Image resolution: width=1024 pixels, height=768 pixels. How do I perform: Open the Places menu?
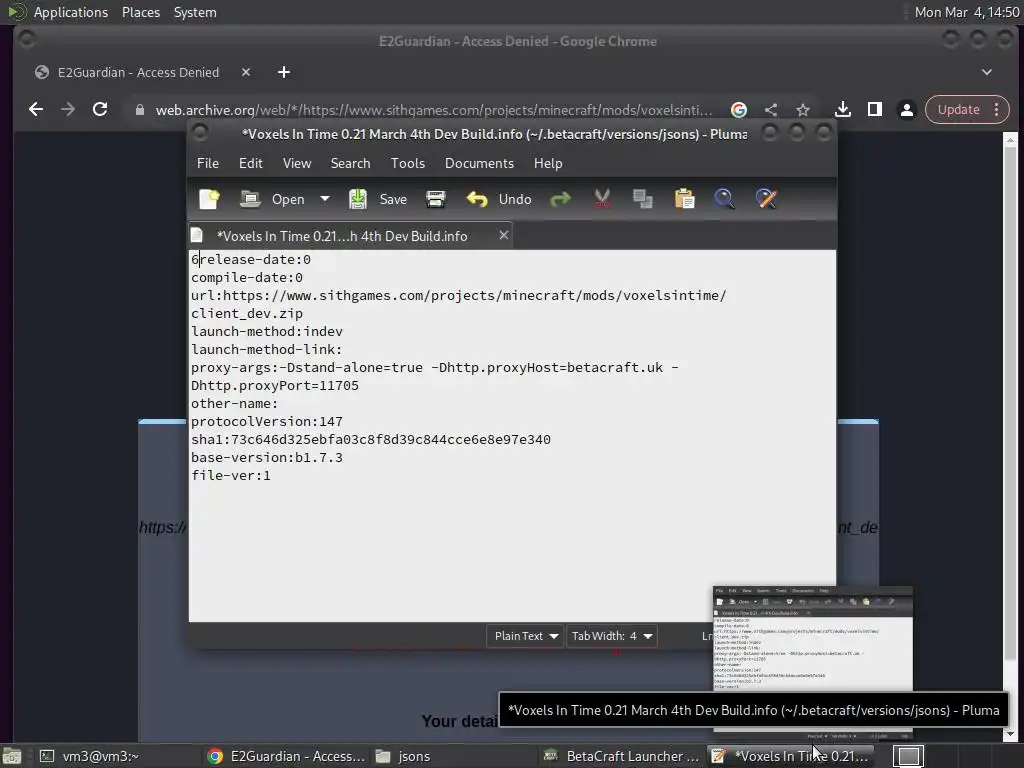point(140,12)
